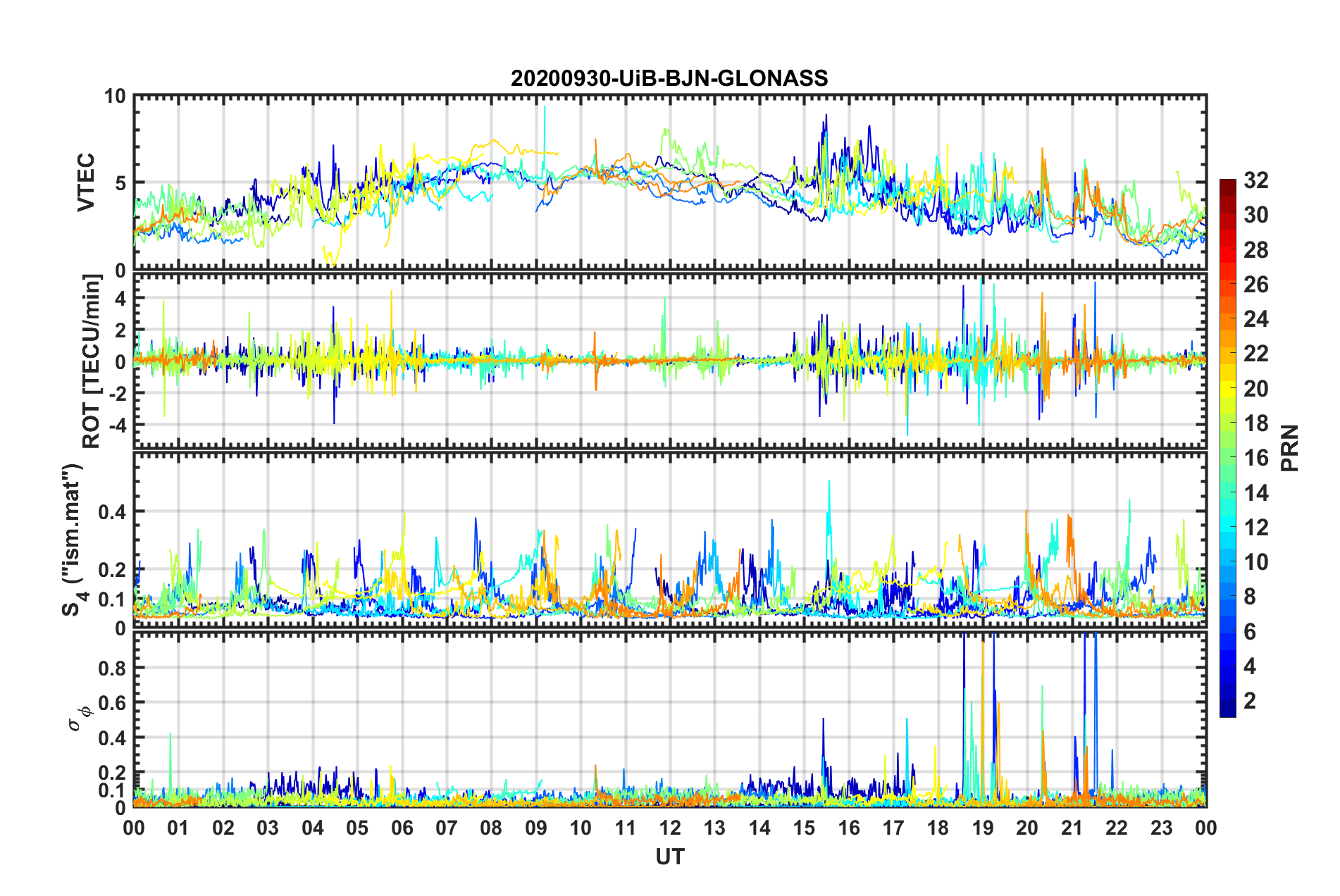The width and height of the screenshot is (1340, 896).
Task: Click x-axis tick label 09
Action: coord(536,828)
